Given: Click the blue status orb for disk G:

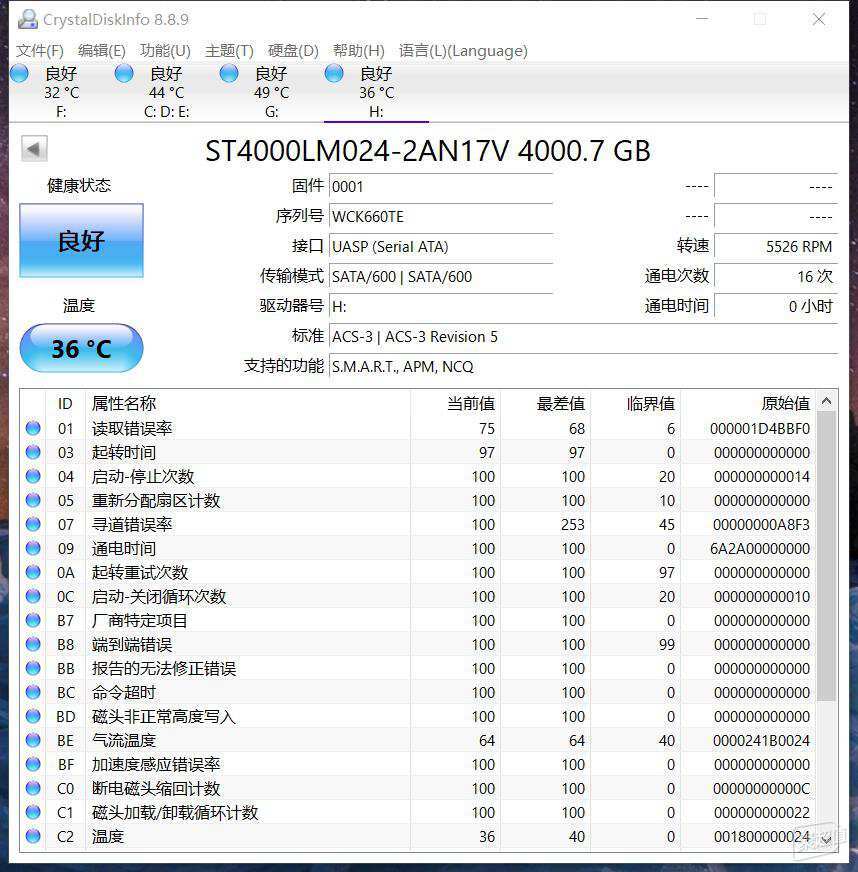Looking at the screenshot, I should point(229,73).
